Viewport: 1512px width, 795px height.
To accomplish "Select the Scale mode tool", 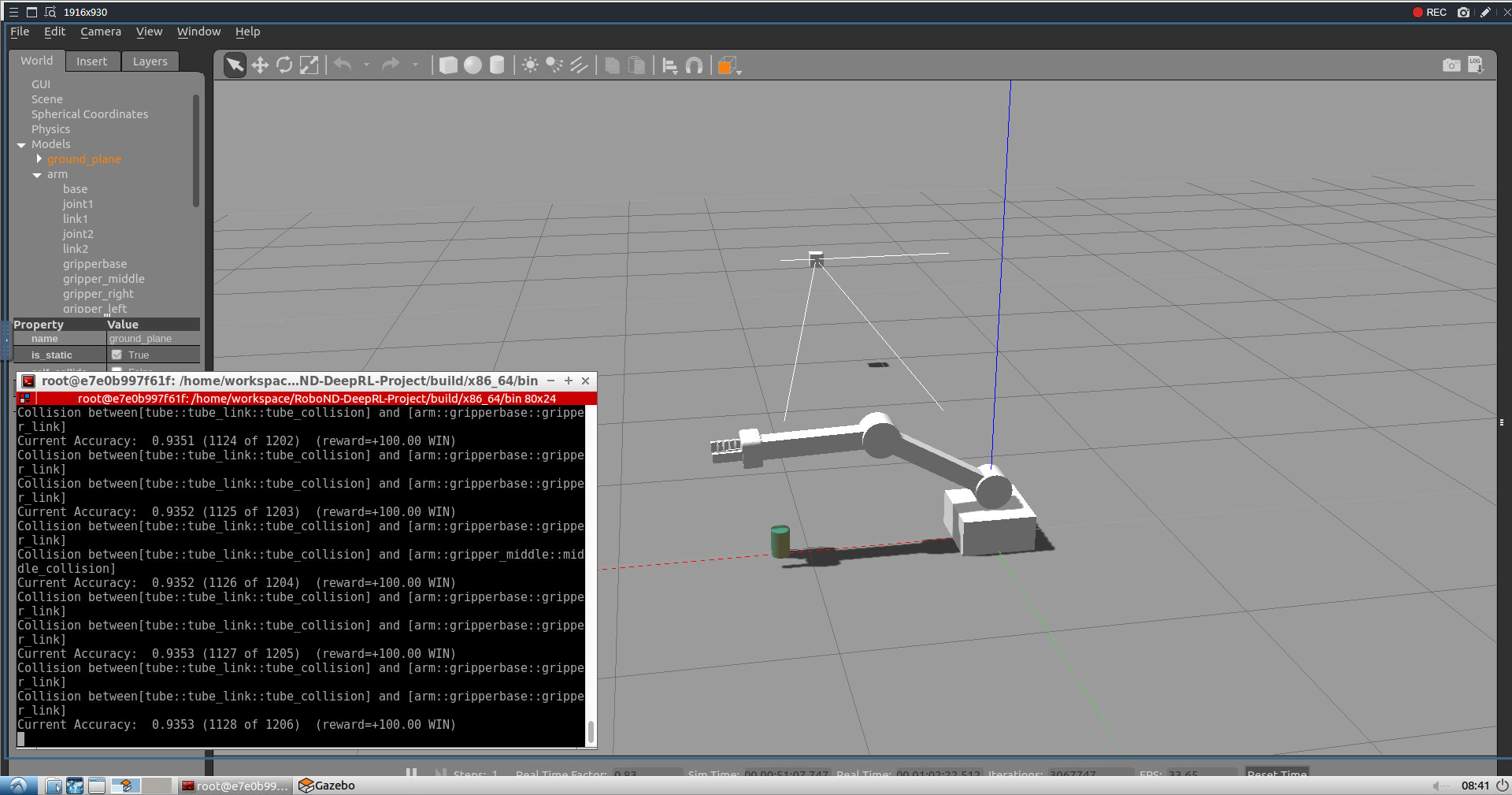I will pyautogui.click(x=309, y=65).
